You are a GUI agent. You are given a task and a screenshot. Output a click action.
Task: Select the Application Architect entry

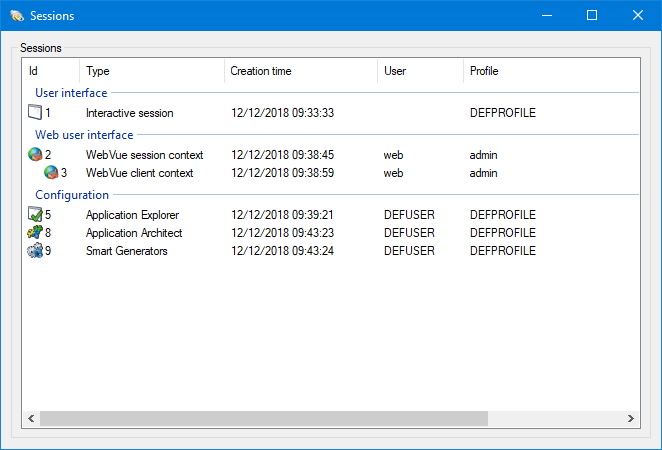(x=134, y=233)
